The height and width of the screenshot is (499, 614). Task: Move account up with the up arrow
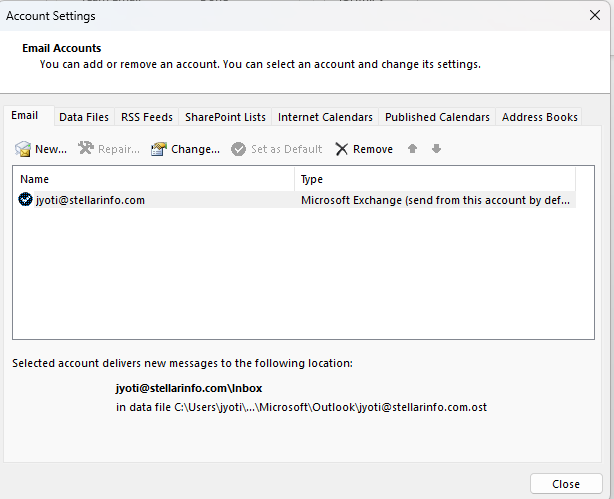412,148
